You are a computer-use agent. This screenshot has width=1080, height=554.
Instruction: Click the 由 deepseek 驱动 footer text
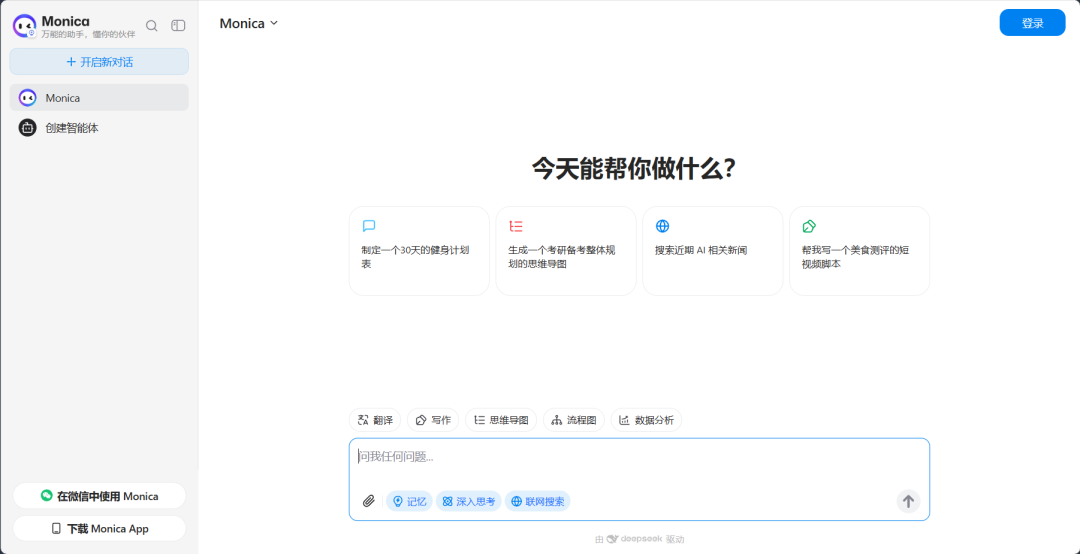coord(640,540)
